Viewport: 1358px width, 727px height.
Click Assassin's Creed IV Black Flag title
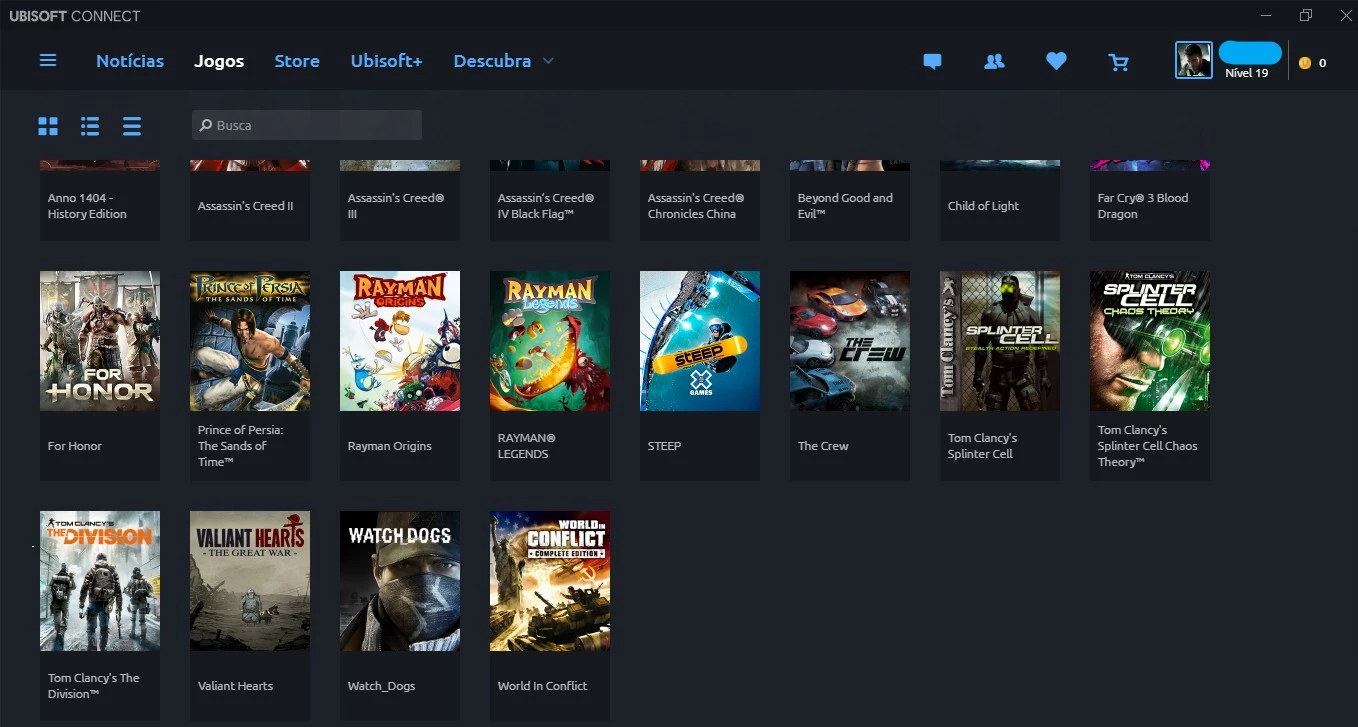point(546,206)
